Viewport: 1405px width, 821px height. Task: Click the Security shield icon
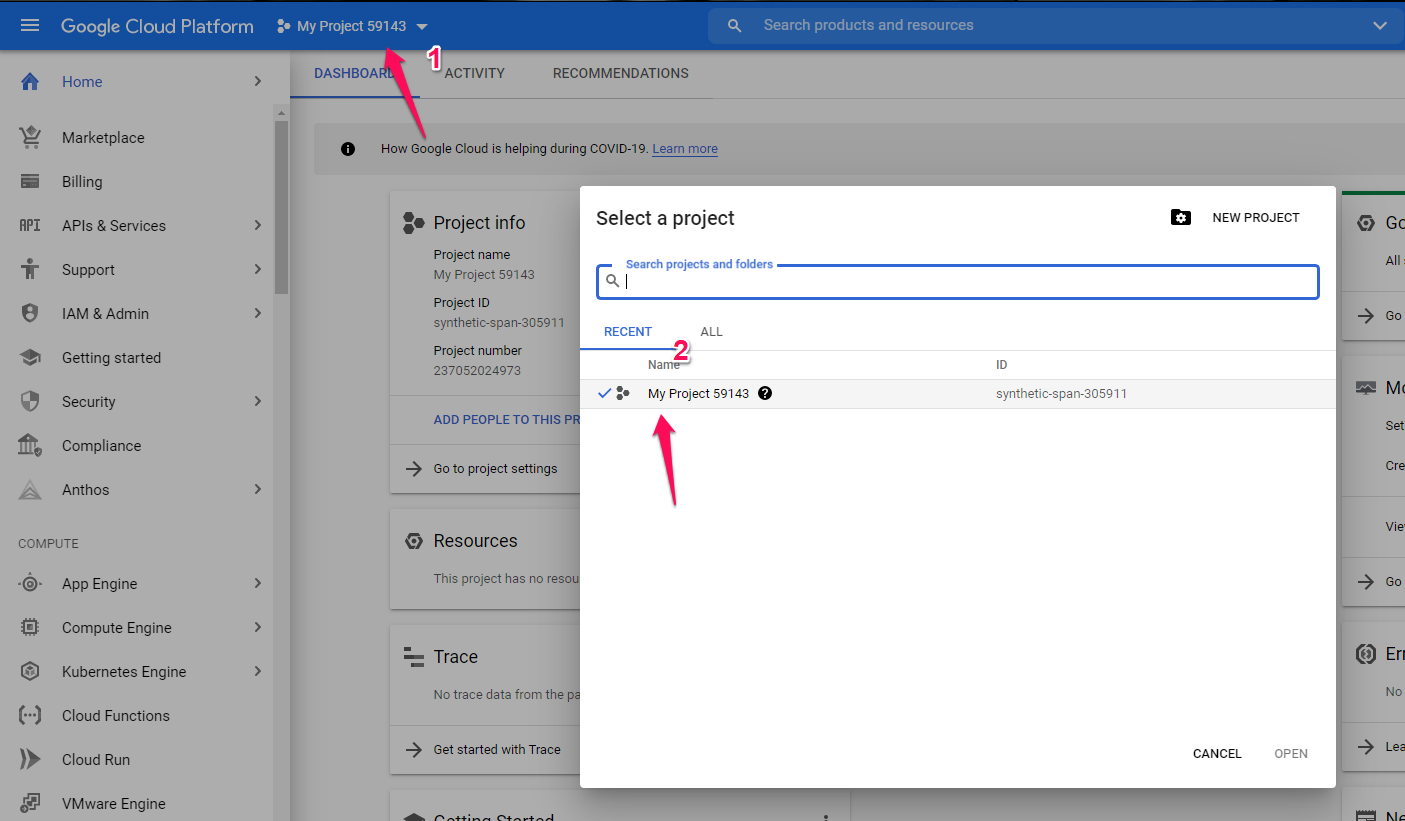coord(30,402)
